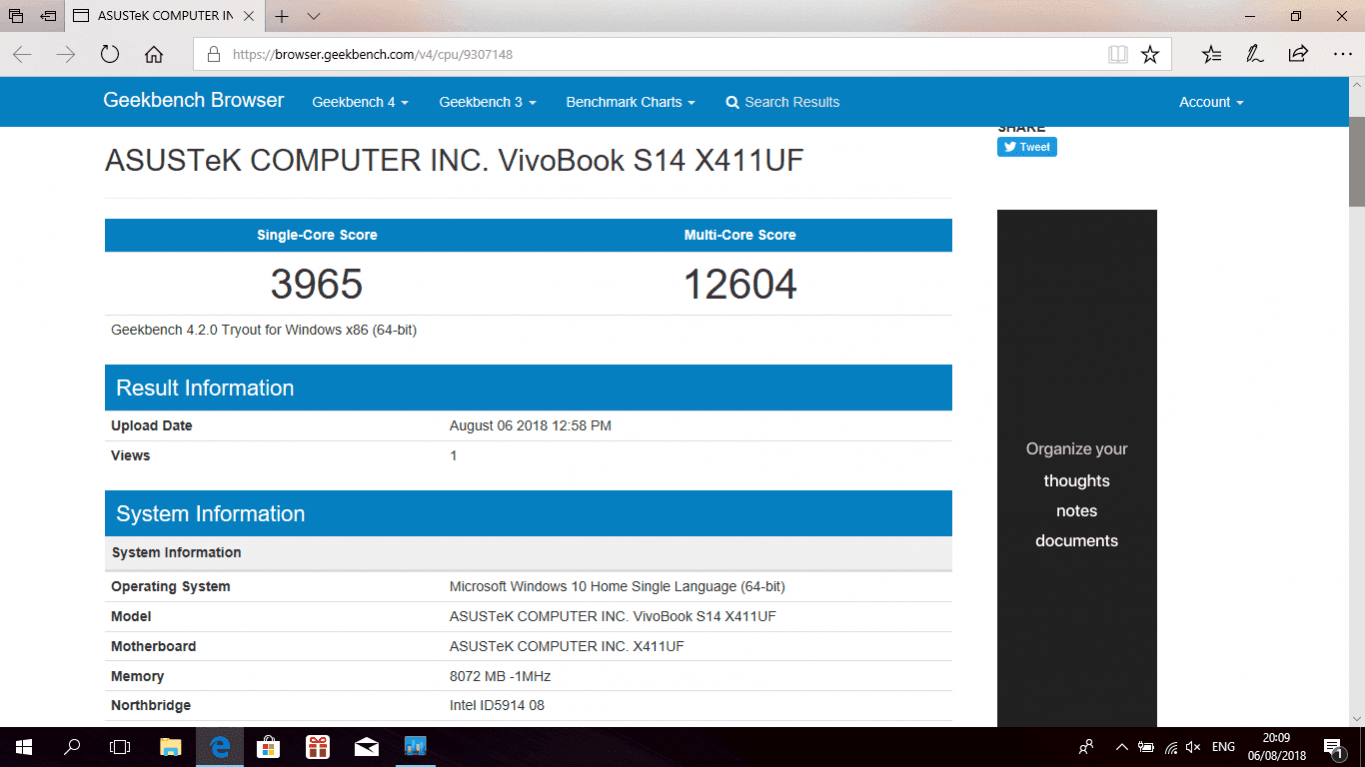Select the ASUSTeK COMPUTER browser tab
The image size is (1365, 767).
coord(164,16)
